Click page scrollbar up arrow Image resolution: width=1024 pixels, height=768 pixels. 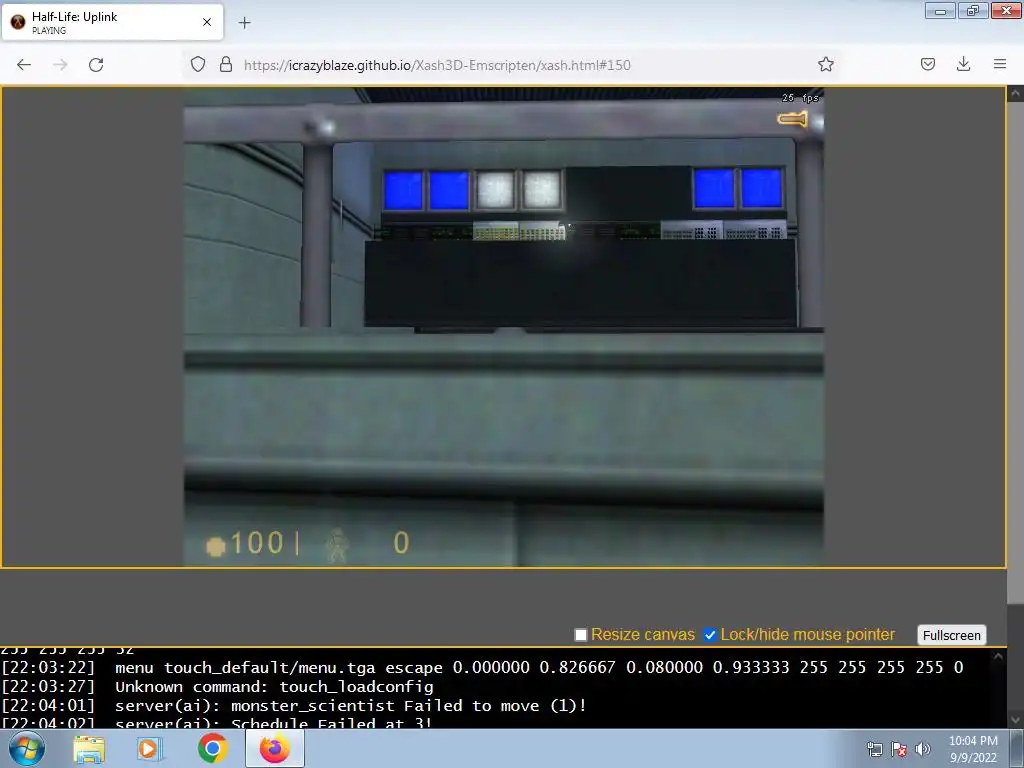point(1015,93)
